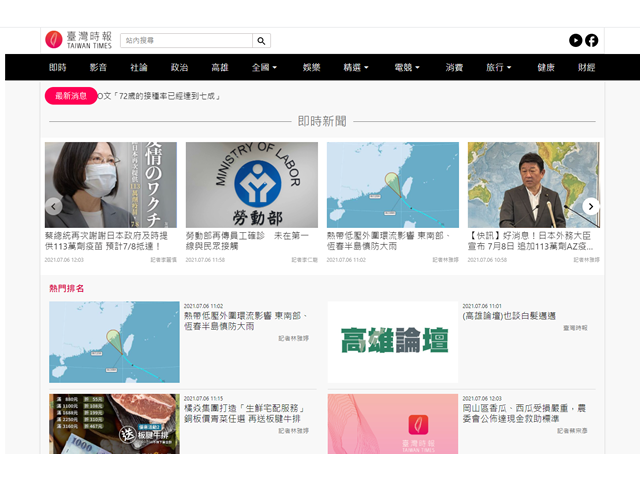640x480 pixels.
Task: Expand the 精選 dropdown menu
Action: click(x=356, y=68)
